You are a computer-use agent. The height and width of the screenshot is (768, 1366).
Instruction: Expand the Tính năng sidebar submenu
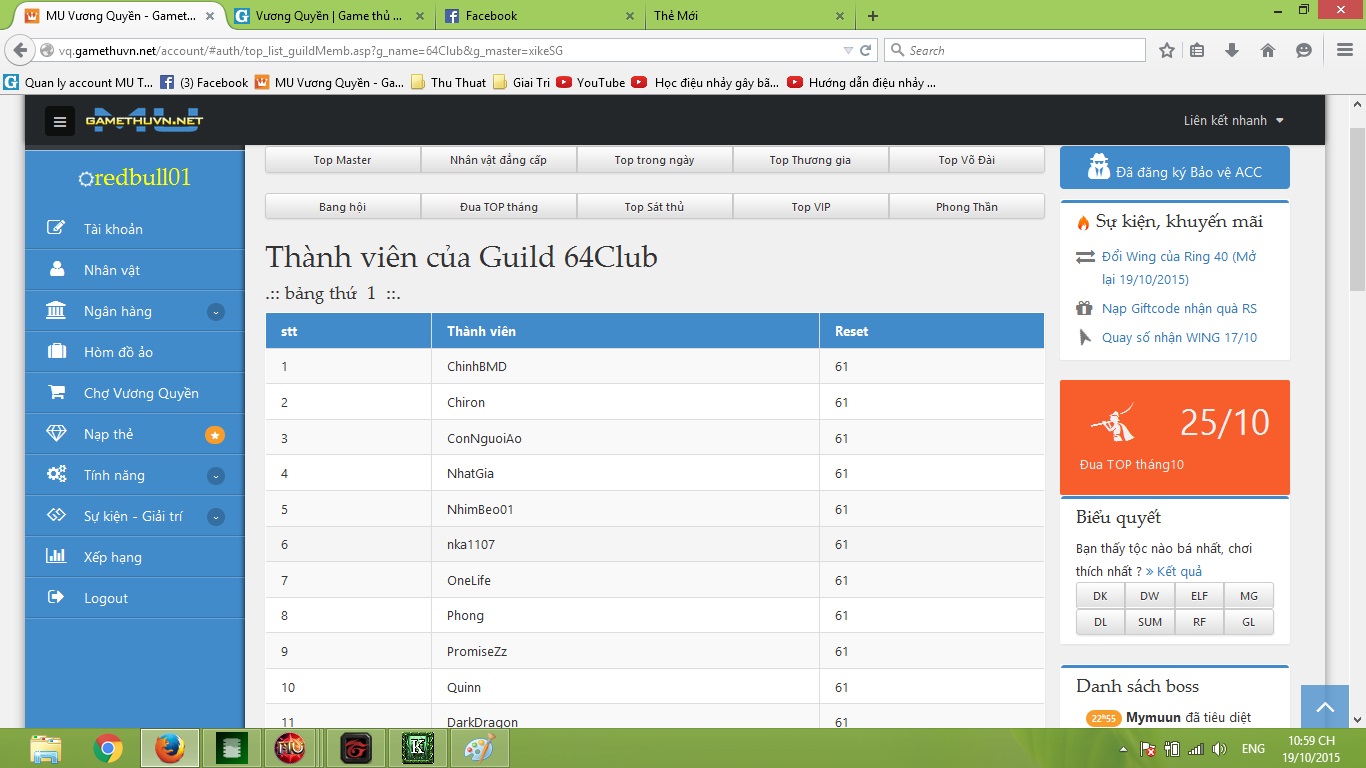(216, 476)
